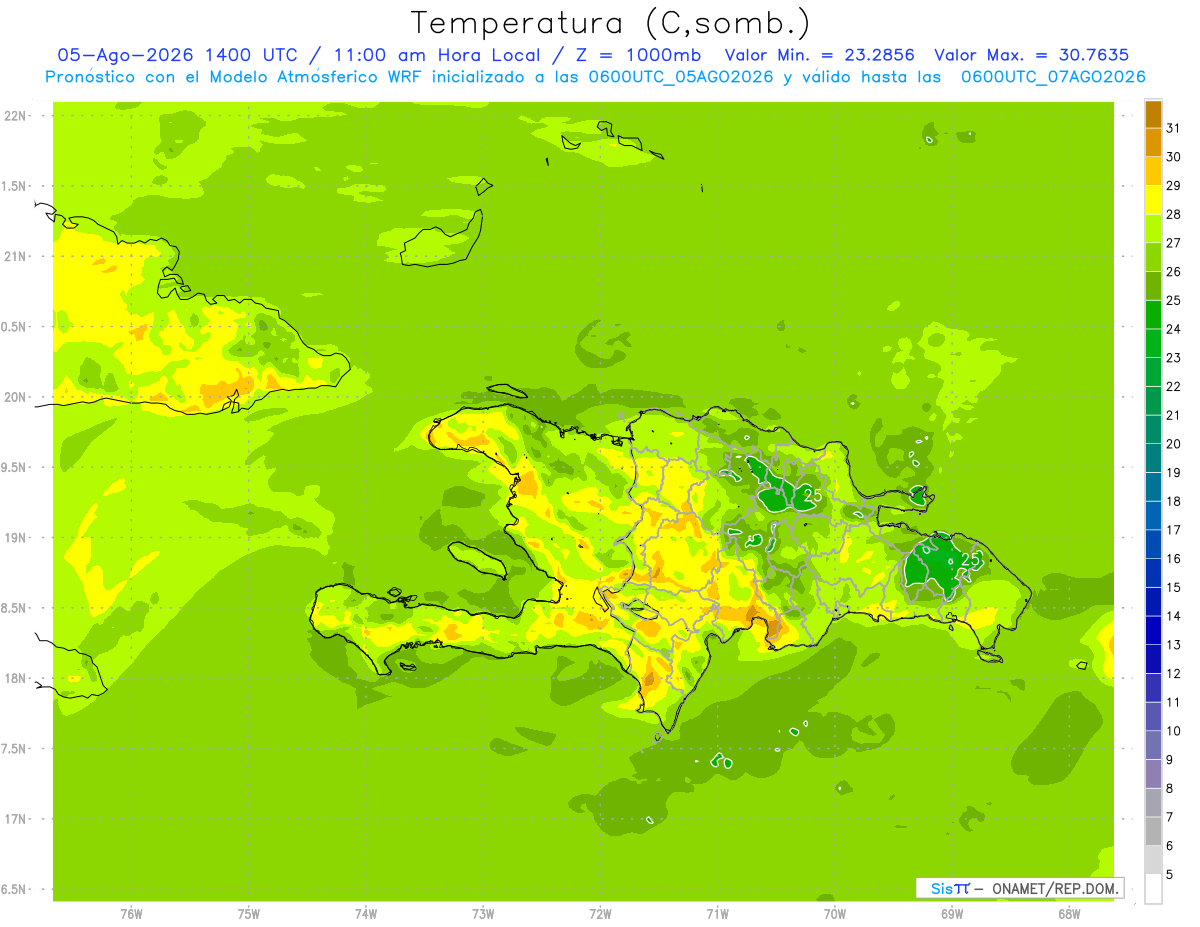Select "Valor Max. = 30.7635" text
Screen dimensions: 1200x927
click(x=1031, y=55)
